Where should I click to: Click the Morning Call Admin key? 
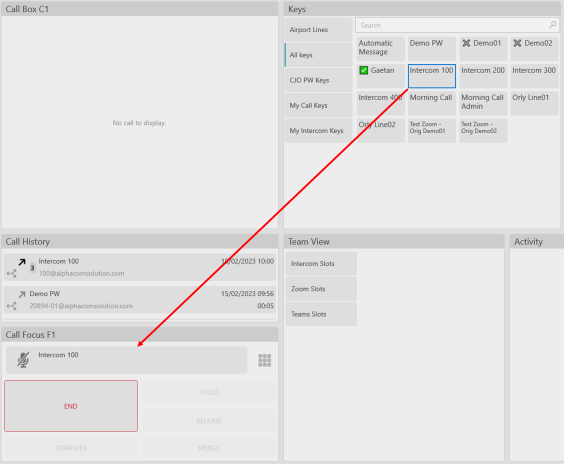tap(483, 103)
